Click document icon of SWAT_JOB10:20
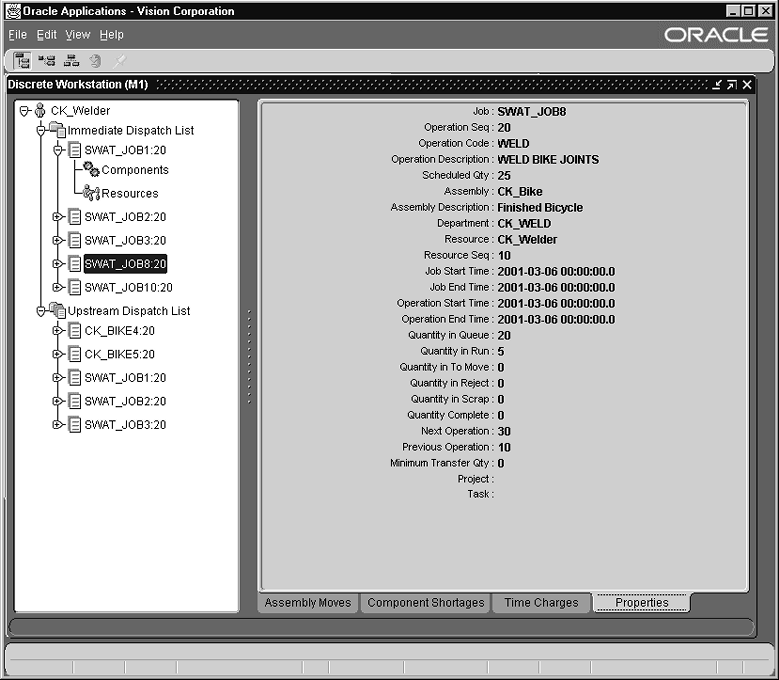 click(75, 287)
